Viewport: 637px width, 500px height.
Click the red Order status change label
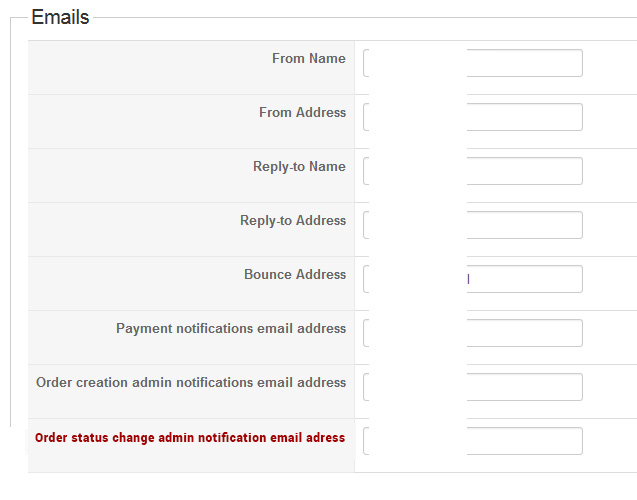click(x=190, y=438)
